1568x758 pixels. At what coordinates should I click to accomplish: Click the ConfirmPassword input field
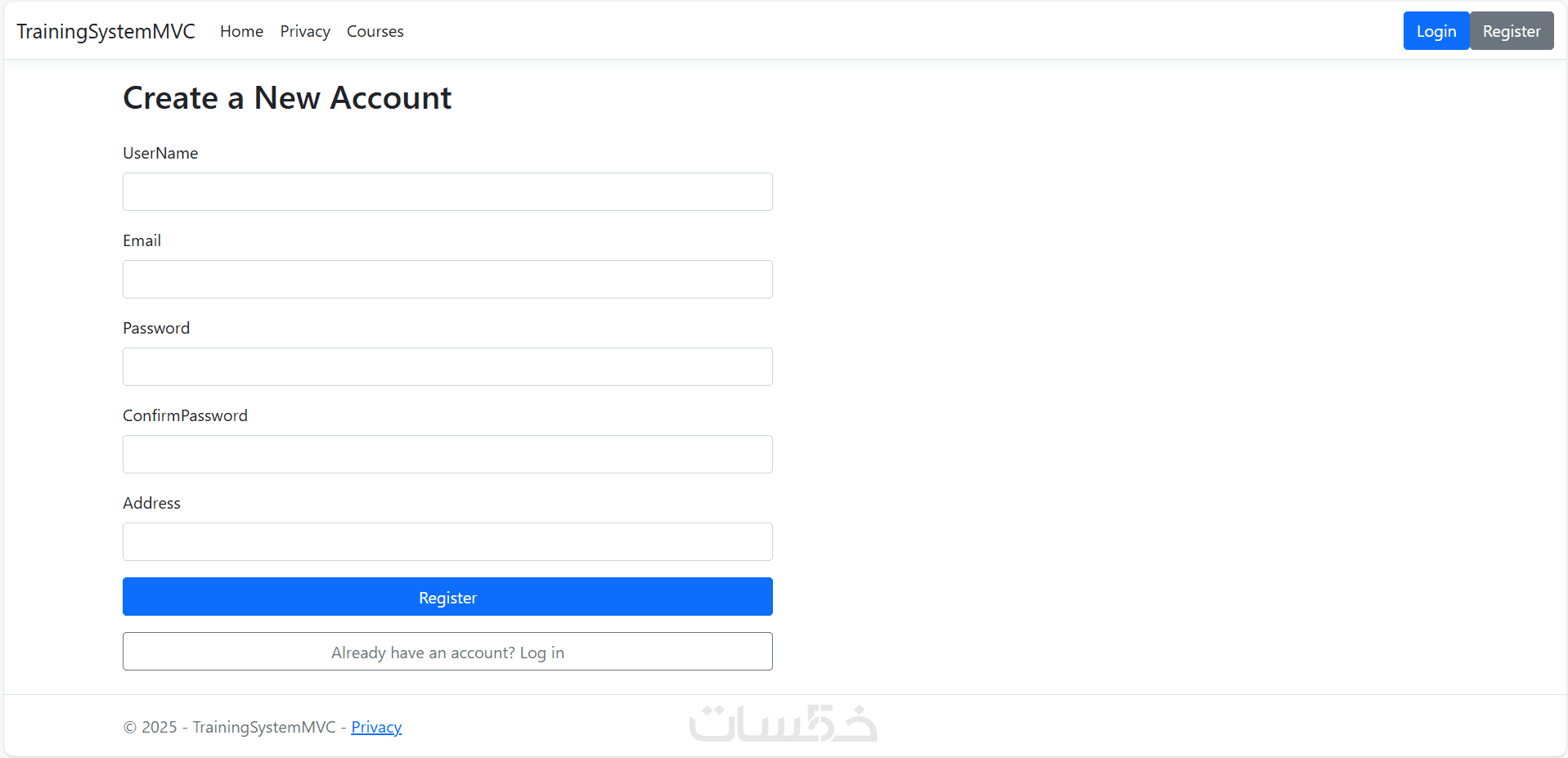coord(447,455)
